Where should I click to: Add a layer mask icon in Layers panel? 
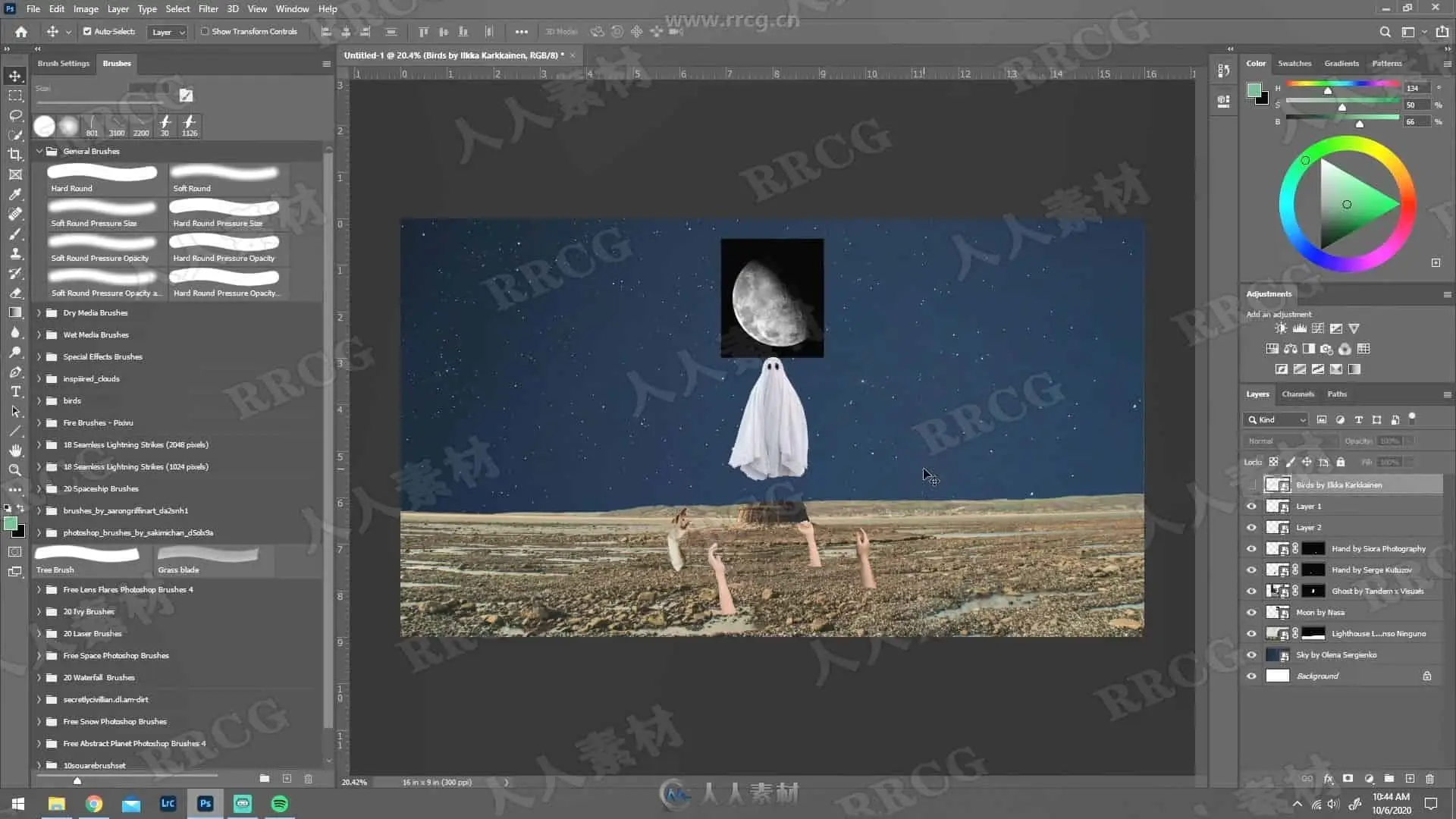(1348, 779)
